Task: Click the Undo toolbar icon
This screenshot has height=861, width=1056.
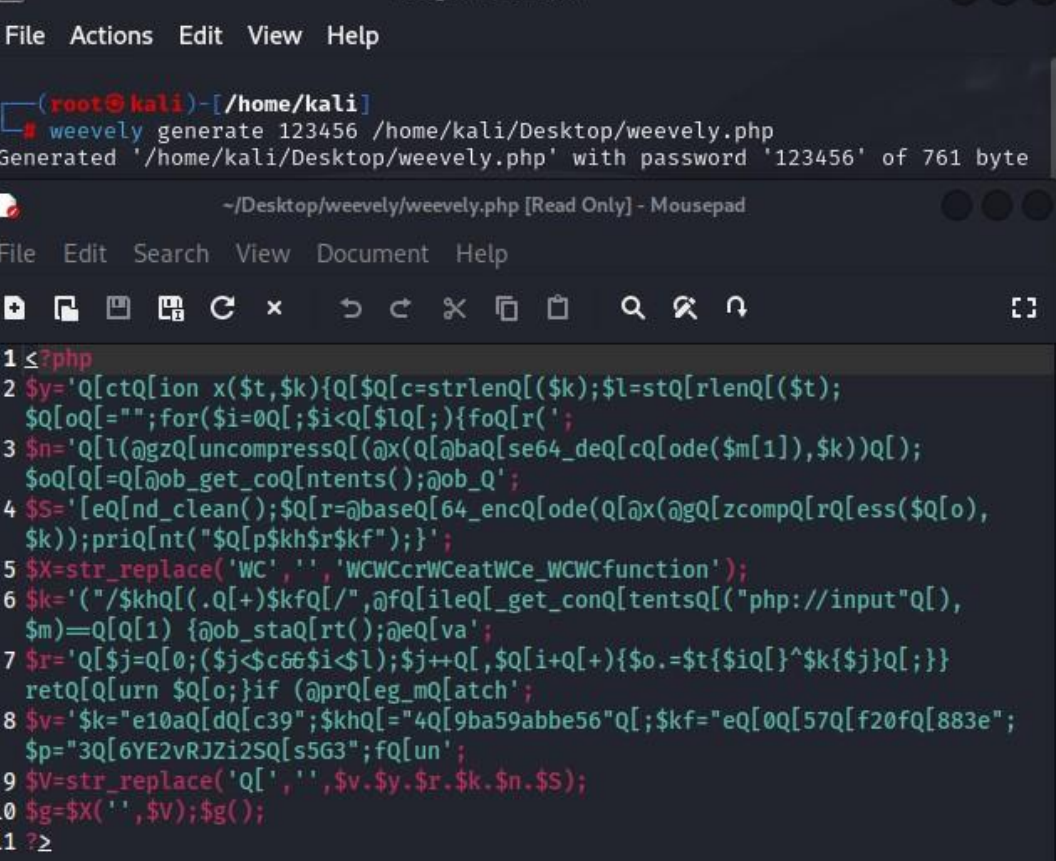Action: (x=350, y=309)
